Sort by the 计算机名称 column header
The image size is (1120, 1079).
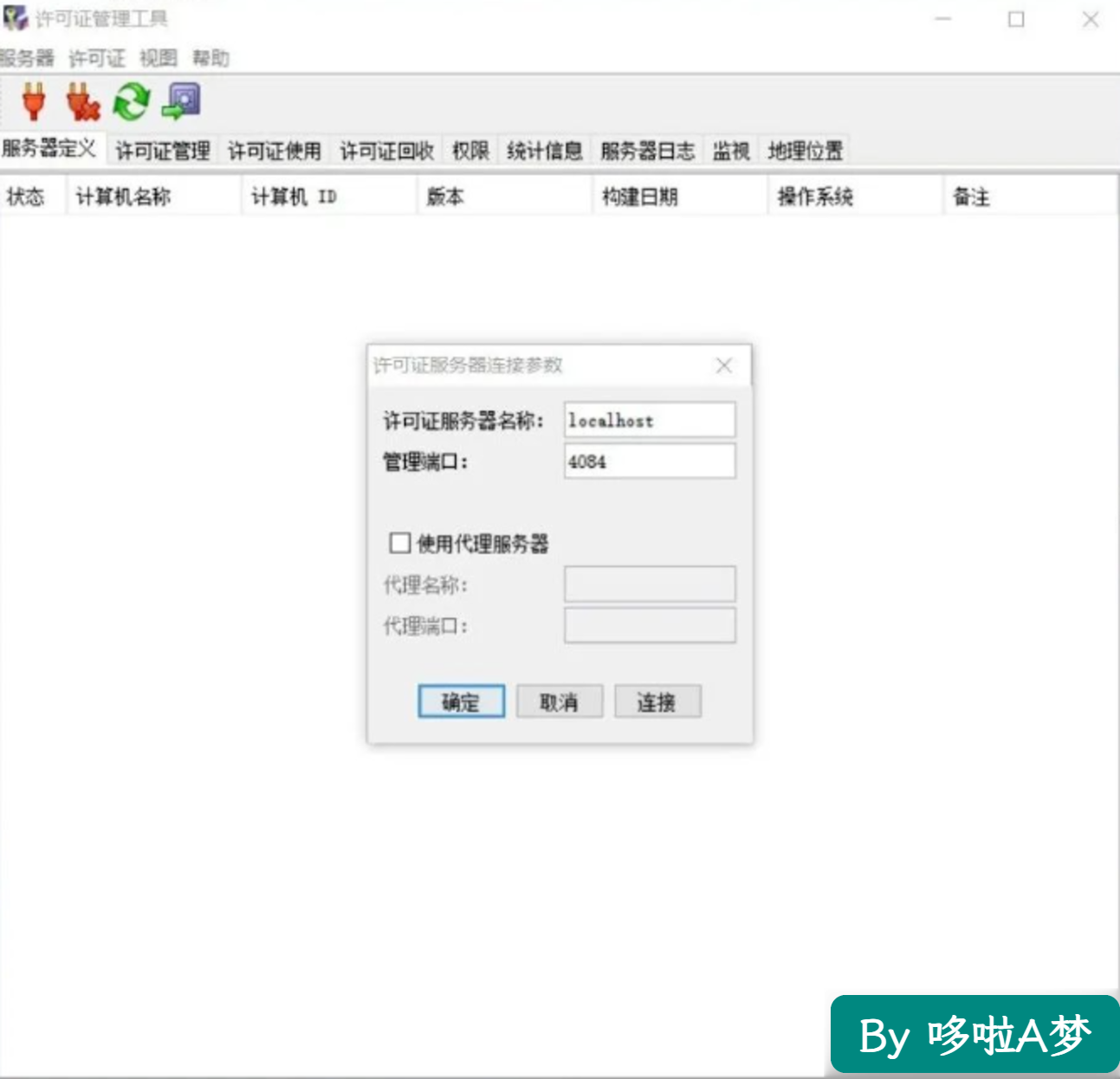click(153, 197)
